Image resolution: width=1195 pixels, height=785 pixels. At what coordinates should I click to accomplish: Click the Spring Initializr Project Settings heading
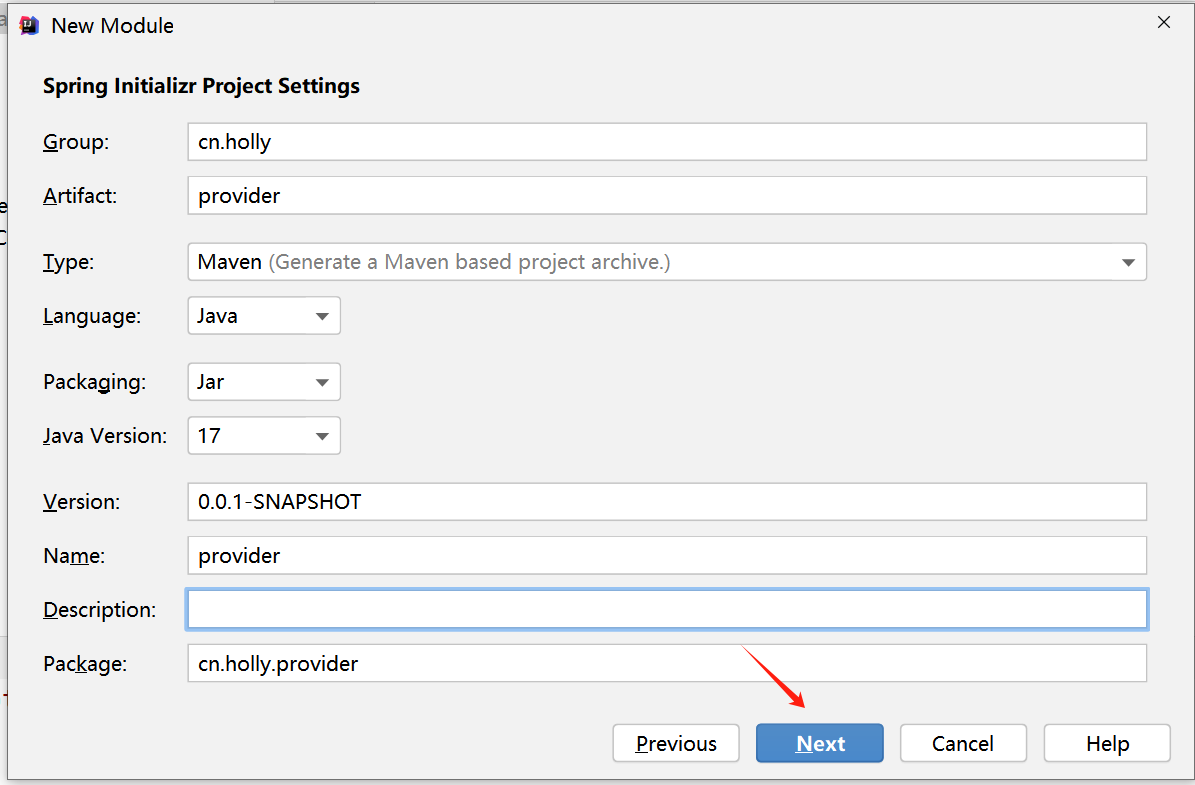(201, 86)
